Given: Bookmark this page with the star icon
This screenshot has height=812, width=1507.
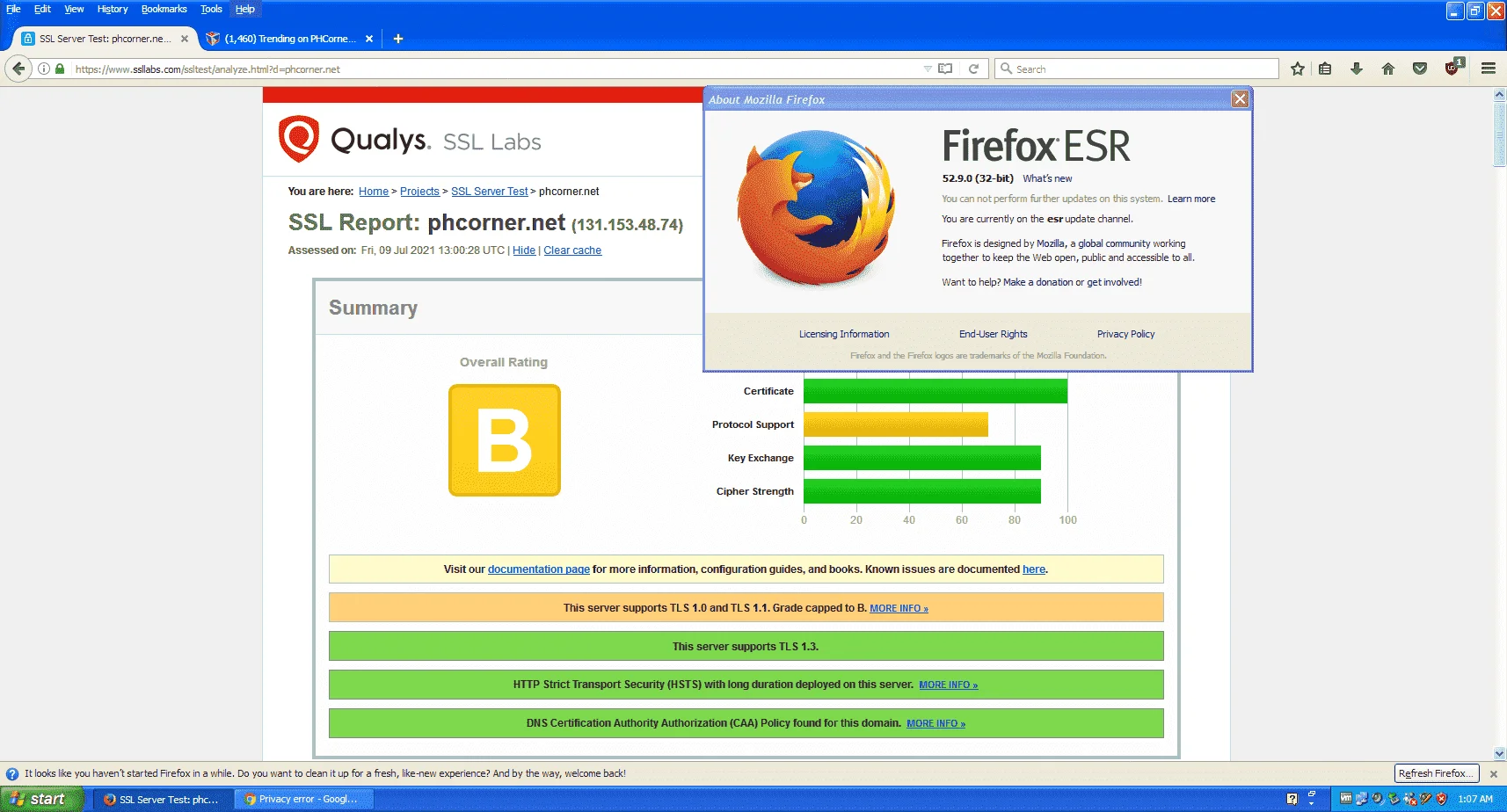Looking at the screenshot, I should (x=1298, y=69).
